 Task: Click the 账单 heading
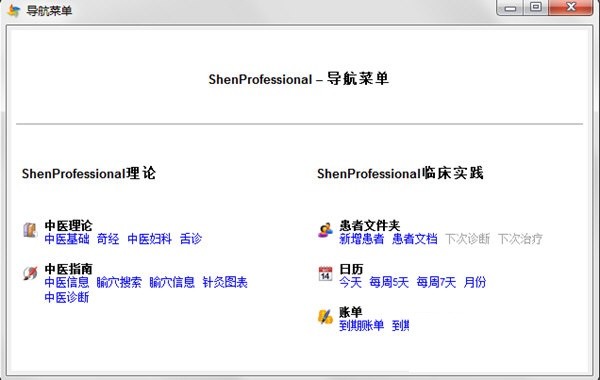tap(351, 312)
